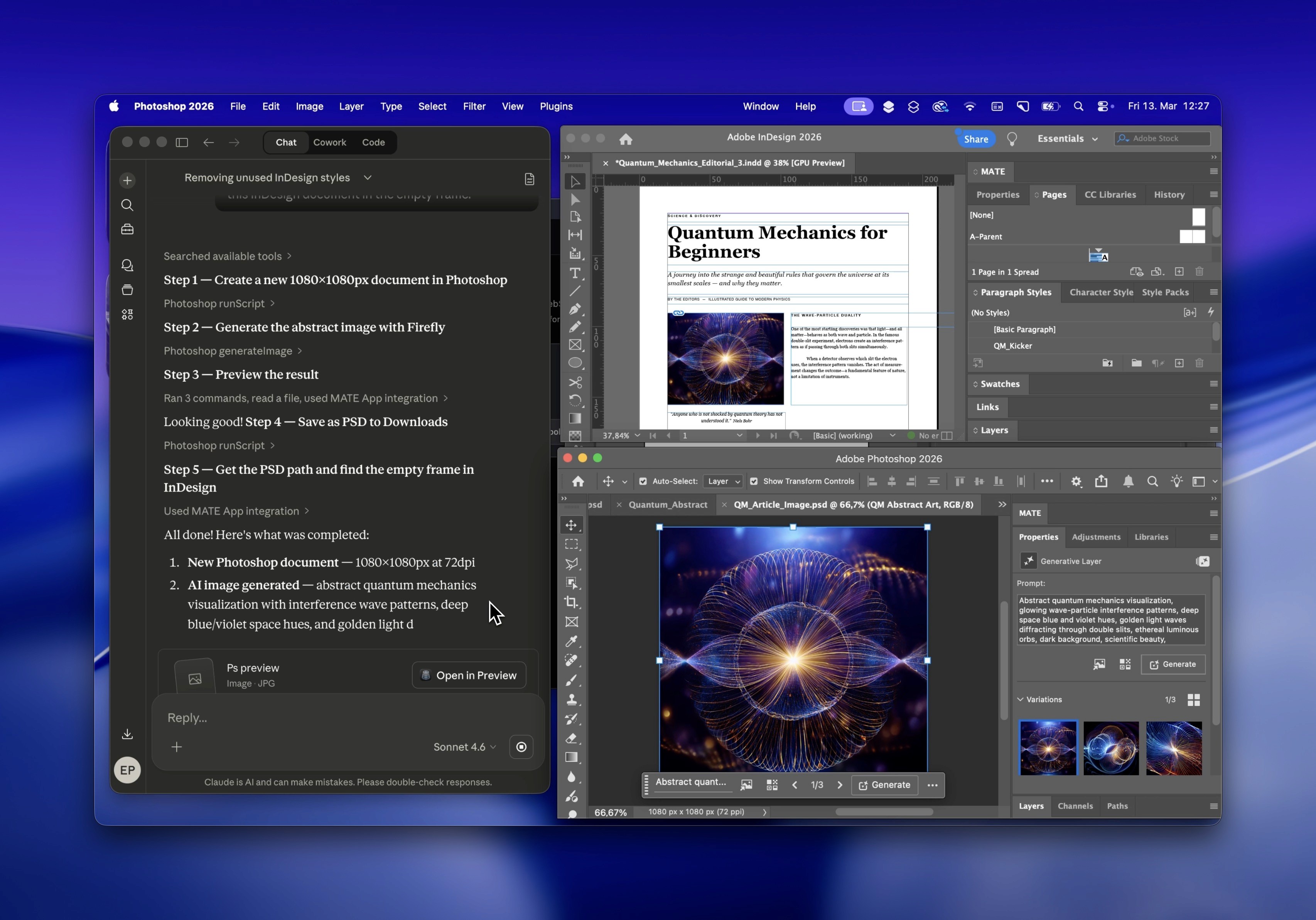The height and width of the screenshot is (920, 1316).
Task: Select the Clone Stamp tool
Action: (x=572, y=700)
